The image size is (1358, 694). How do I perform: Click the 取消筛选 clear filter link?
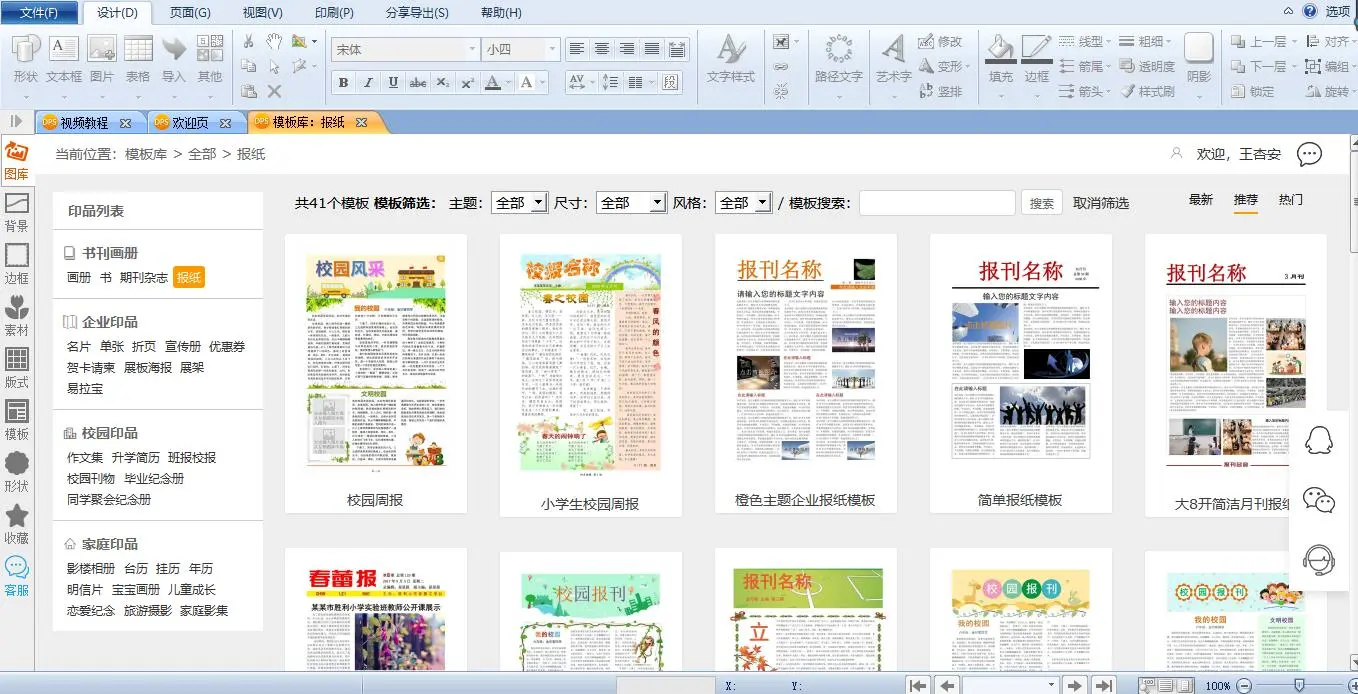click(x=1100, y=203)
